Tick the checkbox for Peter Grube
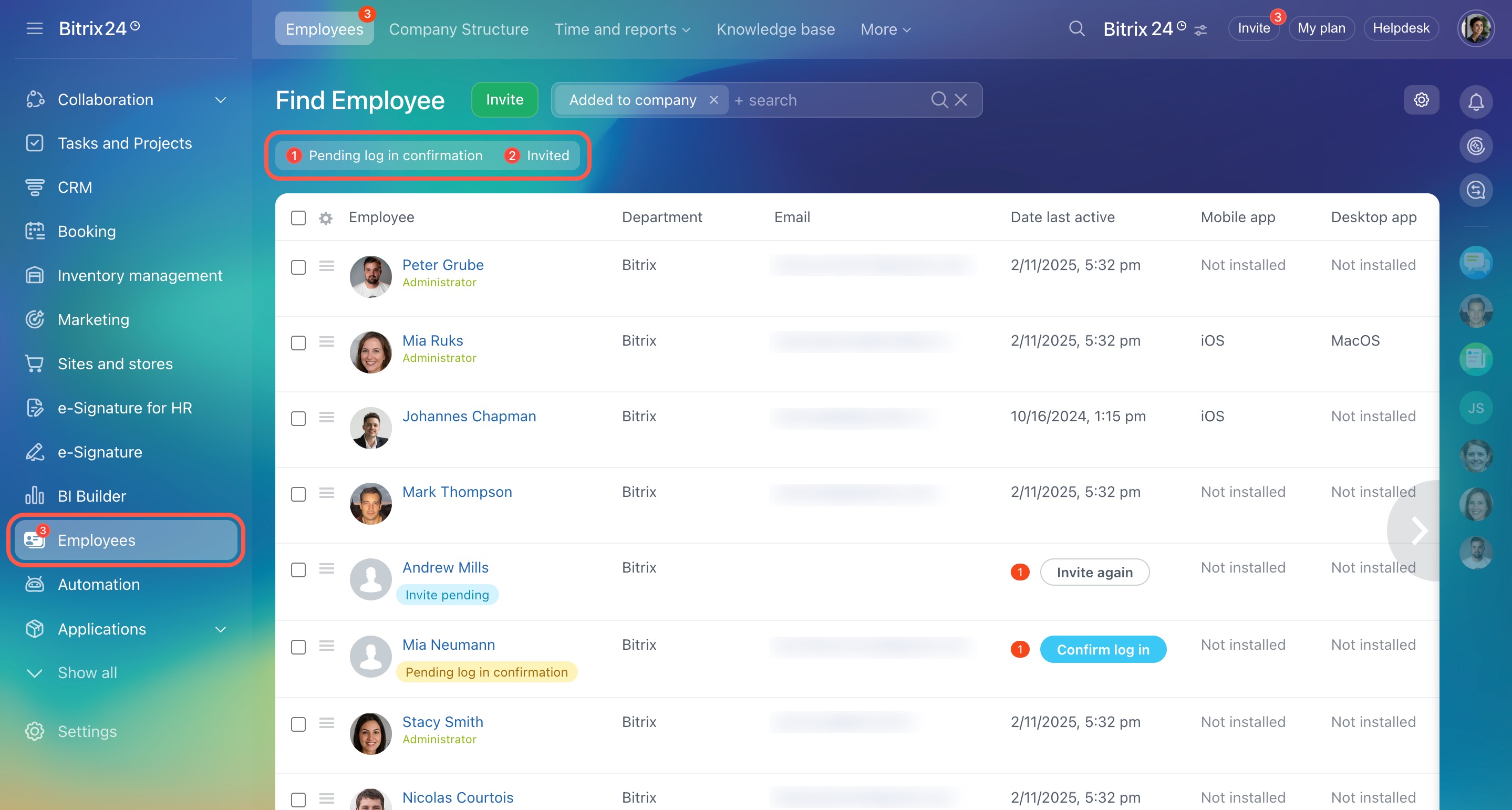The height and width of the screenshot is (810, 1512). tap(298, 267)
